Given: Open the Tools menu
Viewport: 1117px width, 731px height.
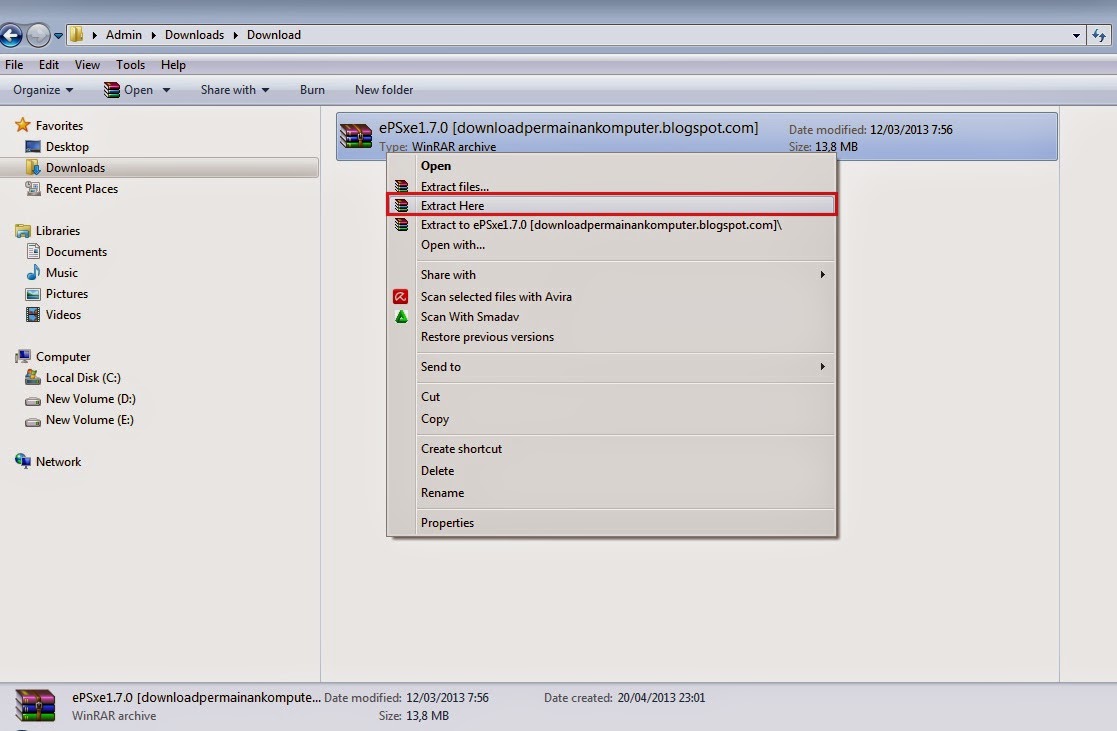Looking at the screenshot, I should coord(130,64).
